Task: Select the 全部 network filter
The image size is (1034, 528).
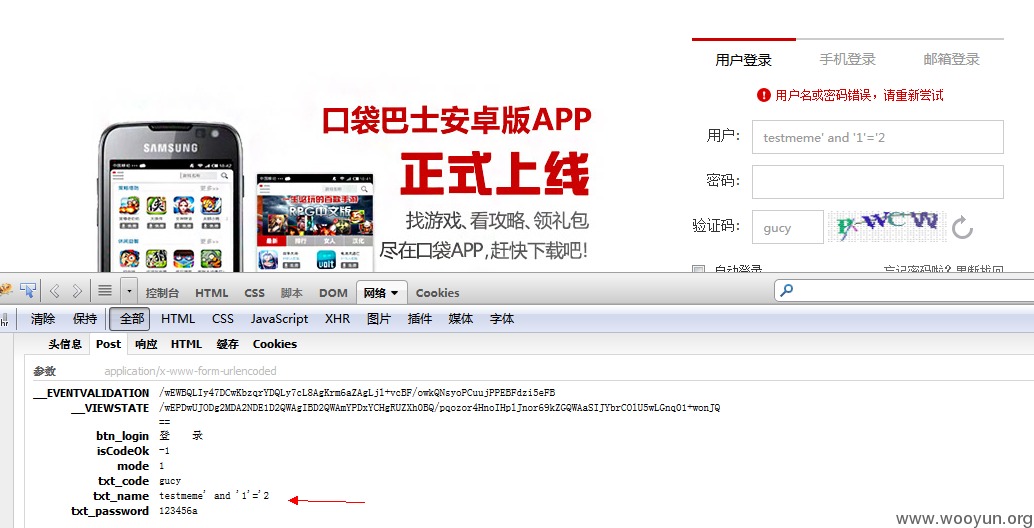Action: point(130,319)
